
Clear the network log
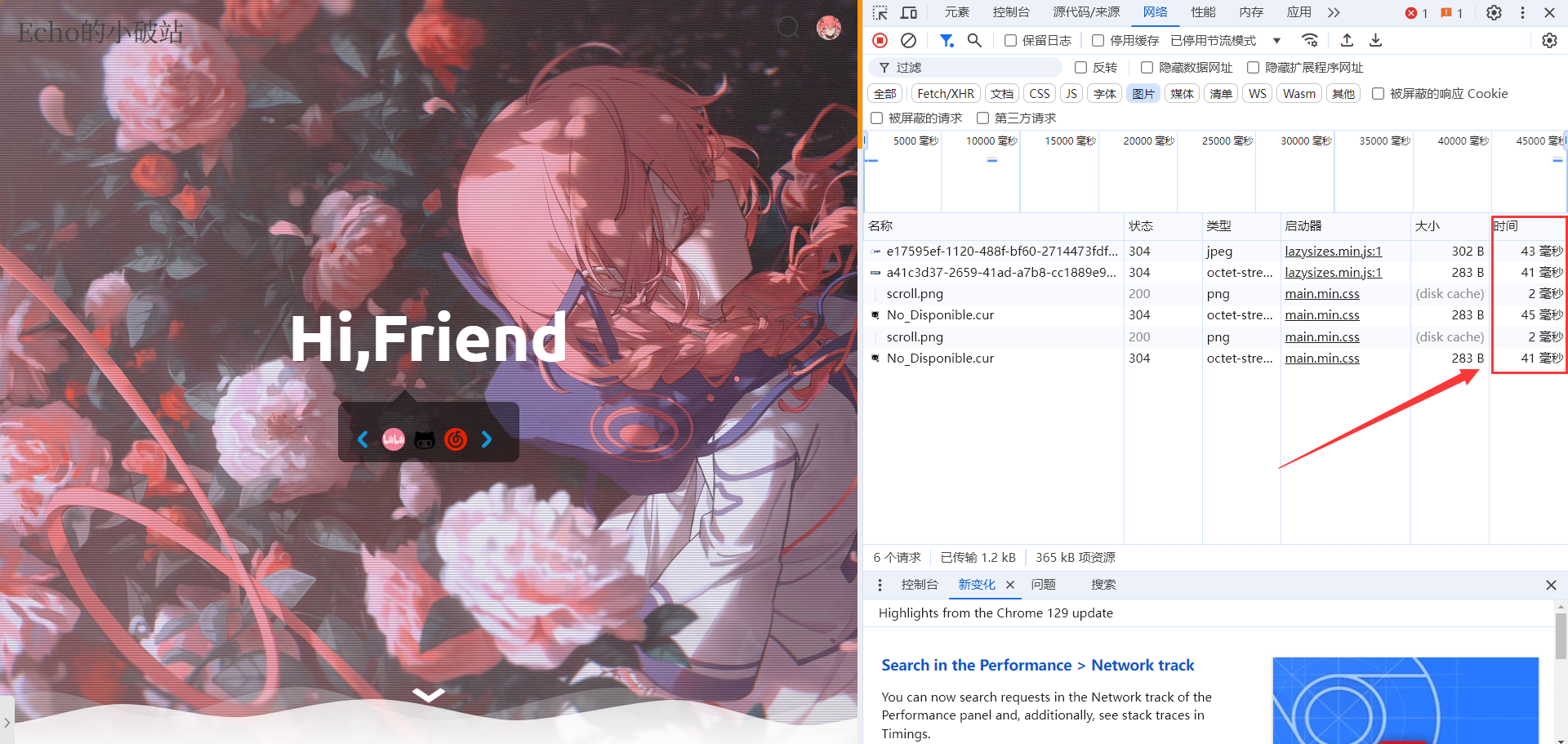click(908, 40)
